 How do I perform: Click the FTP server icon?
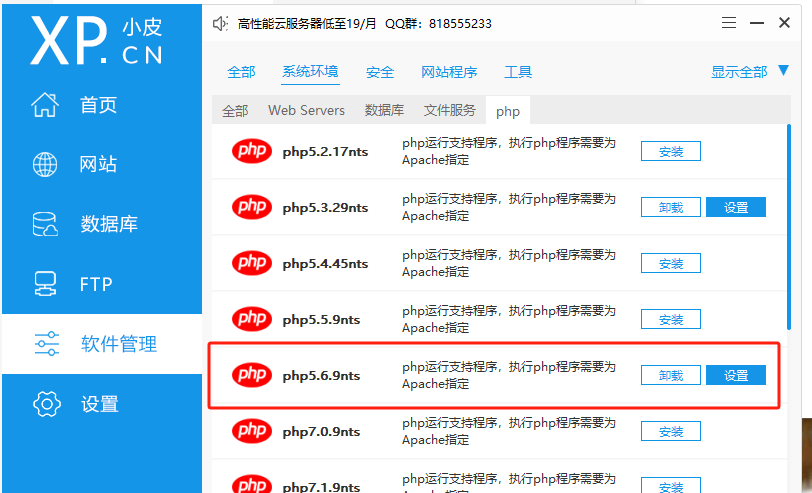pyautogui.click(x=45, y=284)
